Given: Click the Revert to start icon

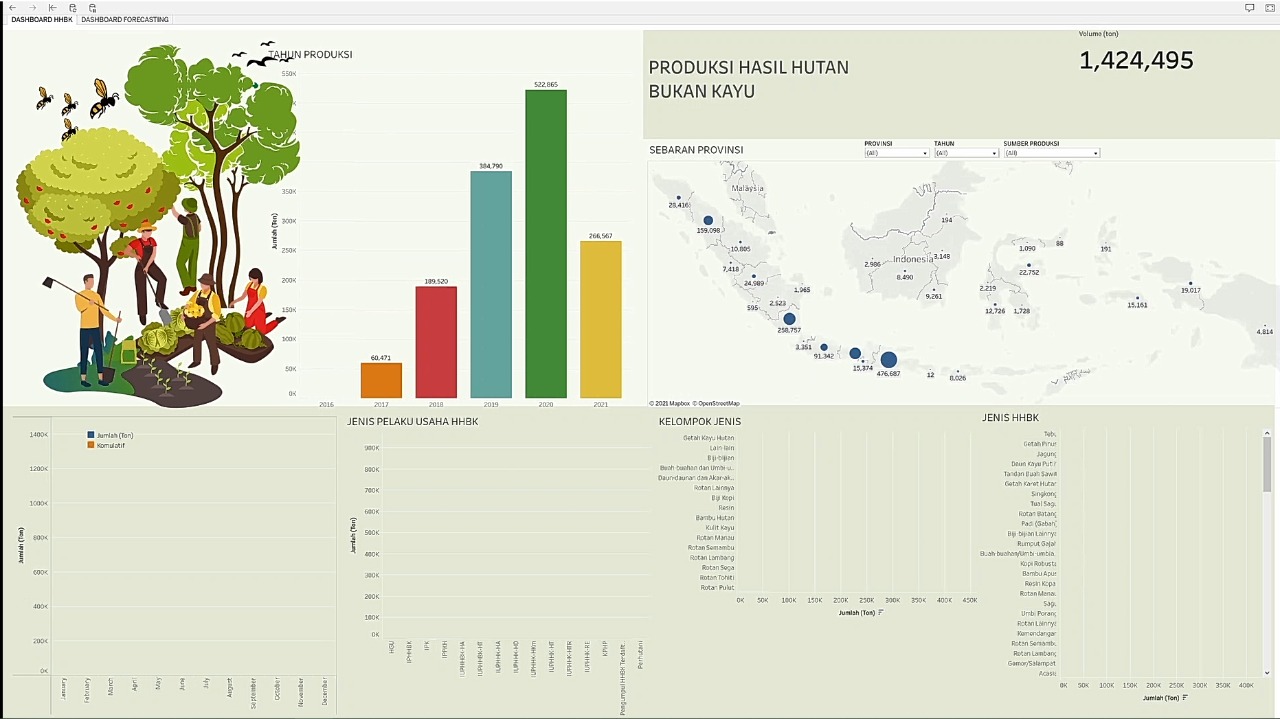Looking at the screenshot, I should click(x=52, y=8).
